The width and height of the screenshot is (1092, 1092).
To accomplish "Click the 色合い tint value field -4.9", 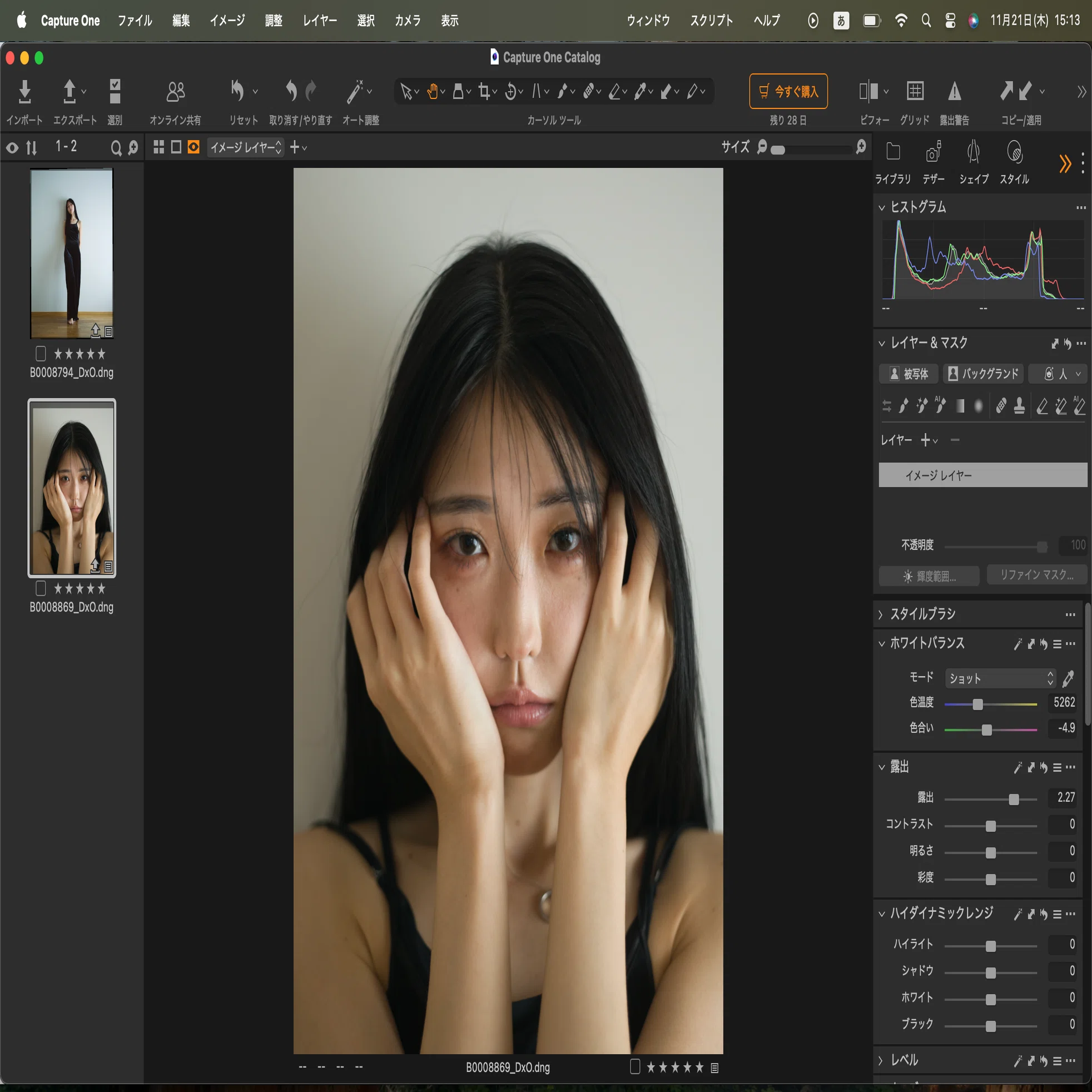I will (x=1062, y=728).
